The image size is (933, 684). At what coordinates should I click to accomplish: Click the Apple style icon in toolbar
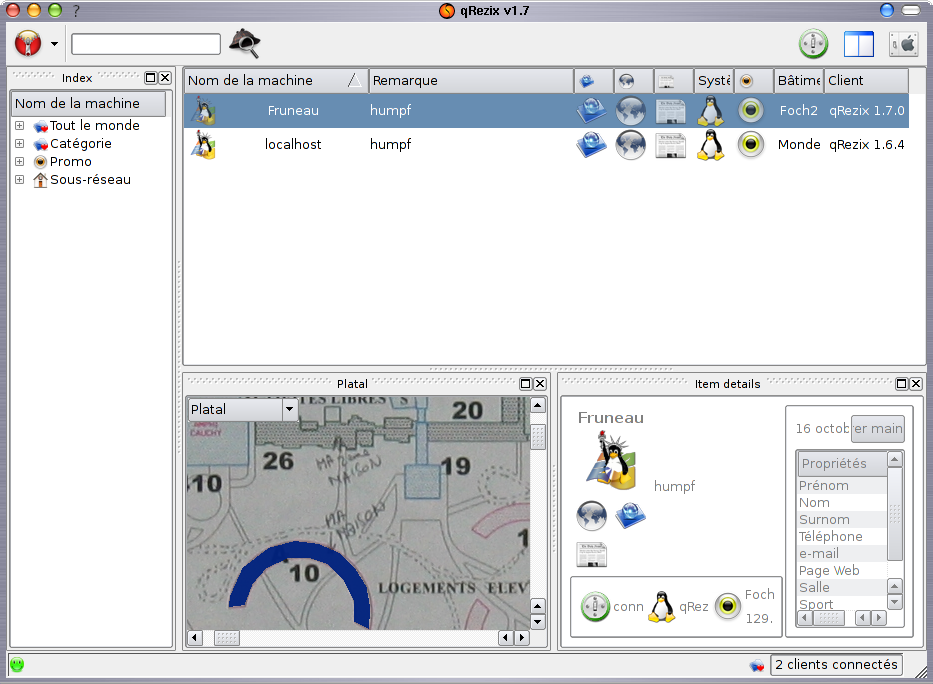coord(903,44)
